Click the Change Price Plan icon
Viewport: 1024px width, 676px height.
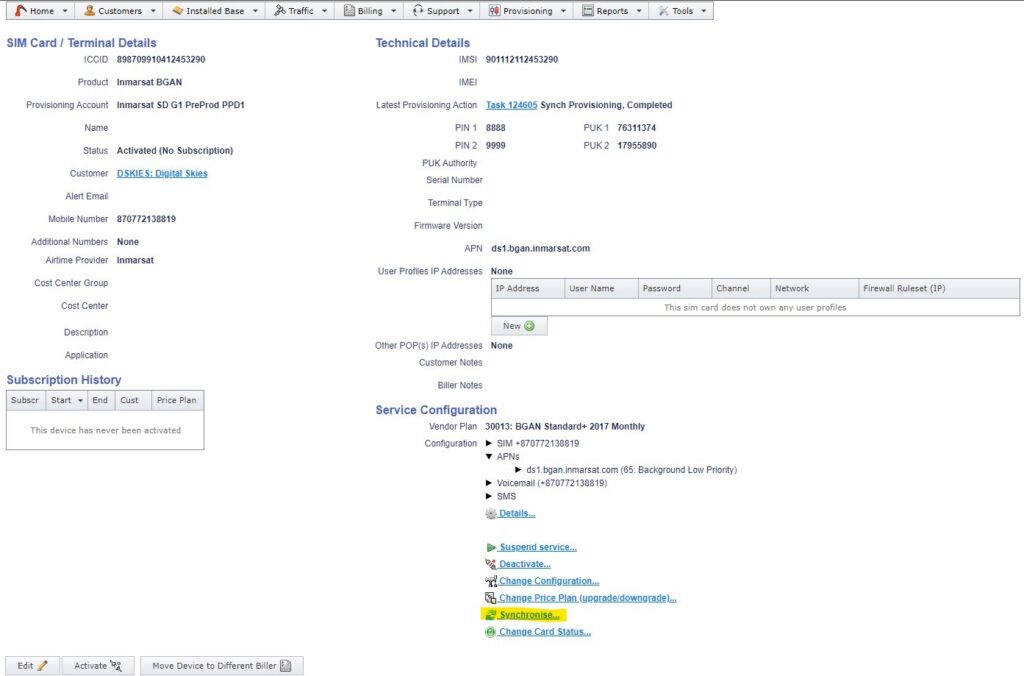(490, 598)
